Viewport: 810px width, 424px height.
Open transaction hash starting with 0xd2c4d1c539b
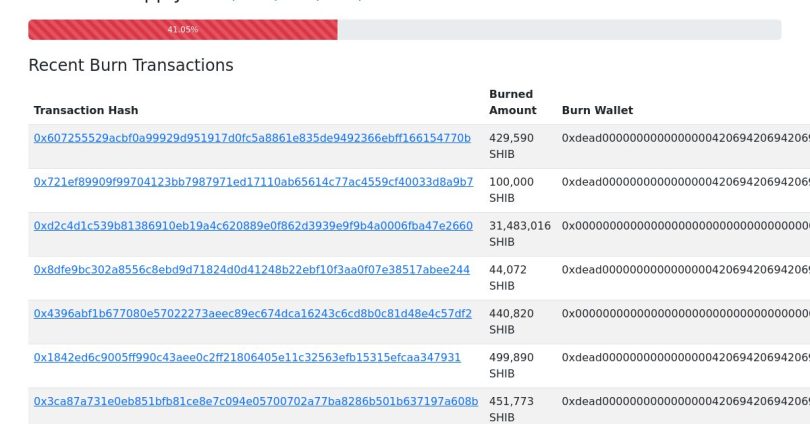[x=253, y=226]
